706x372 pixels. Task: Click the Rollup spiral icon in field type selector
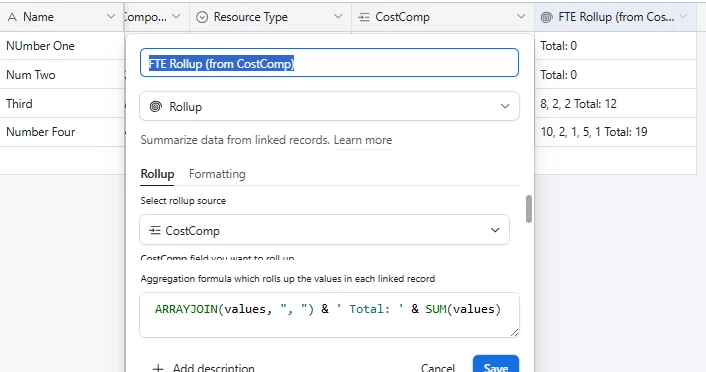[155, 107]
